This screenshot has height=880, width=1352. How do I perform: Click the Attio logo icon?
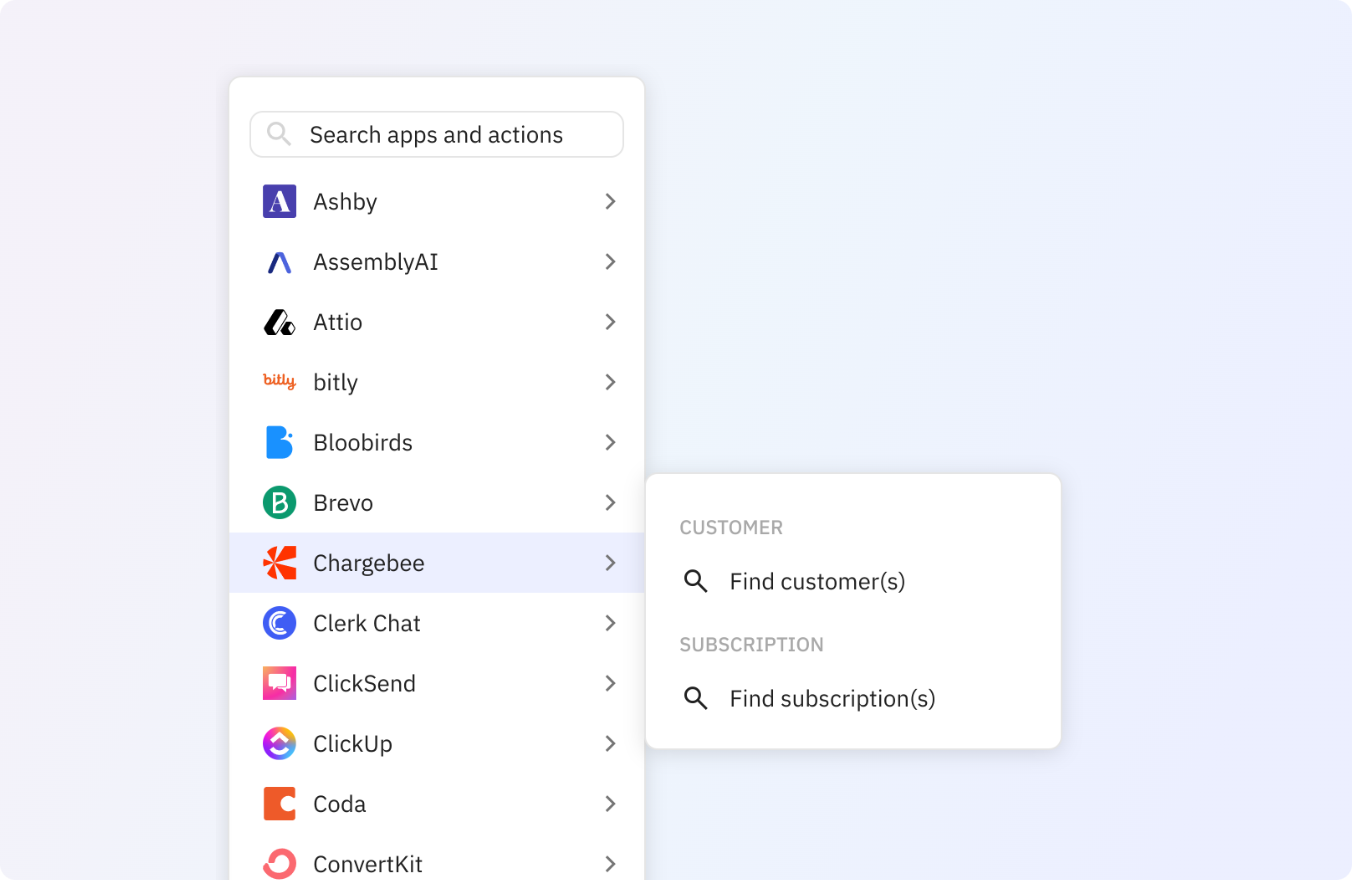(x=279, y=322)
